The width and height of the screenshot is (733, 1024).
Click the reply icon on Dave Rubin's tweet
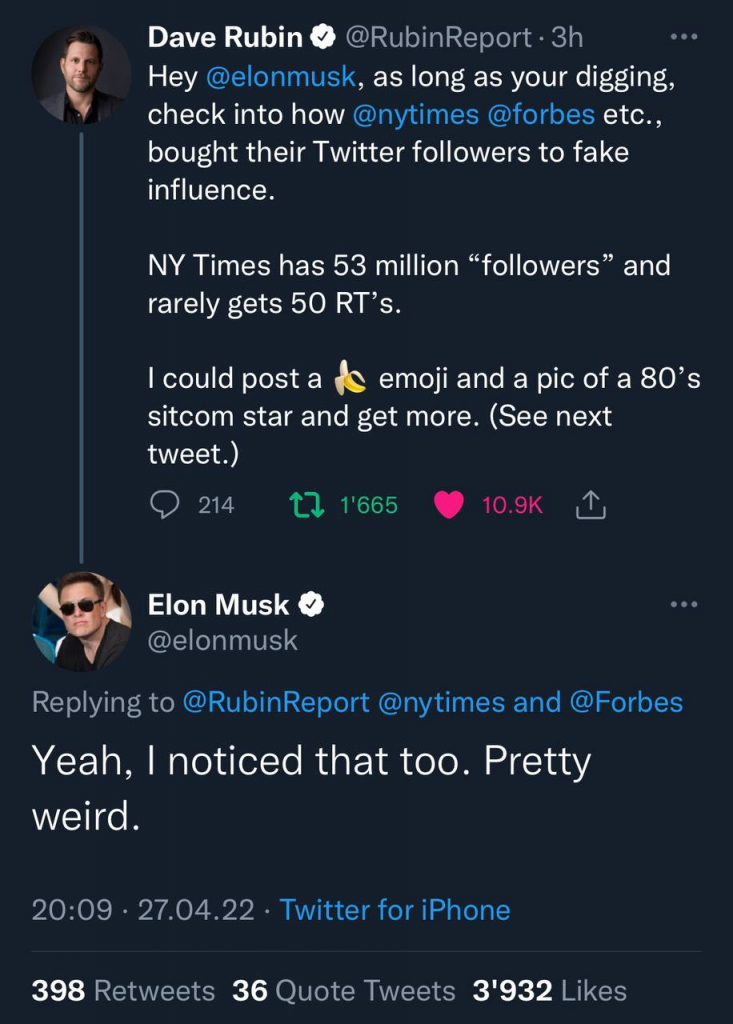pos(164,505)
